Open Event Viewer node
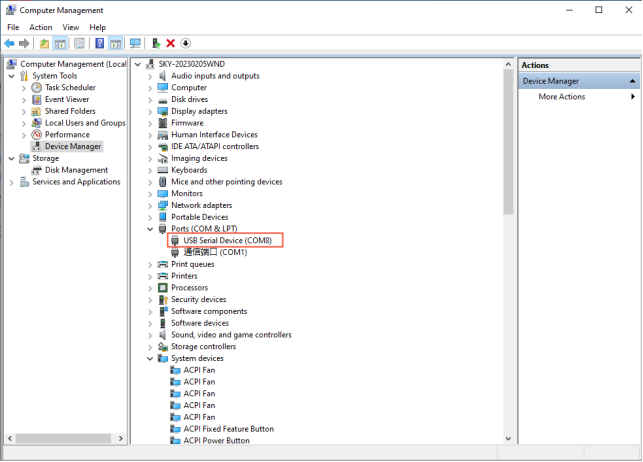 pyautogui.click(x=66, y=100)
